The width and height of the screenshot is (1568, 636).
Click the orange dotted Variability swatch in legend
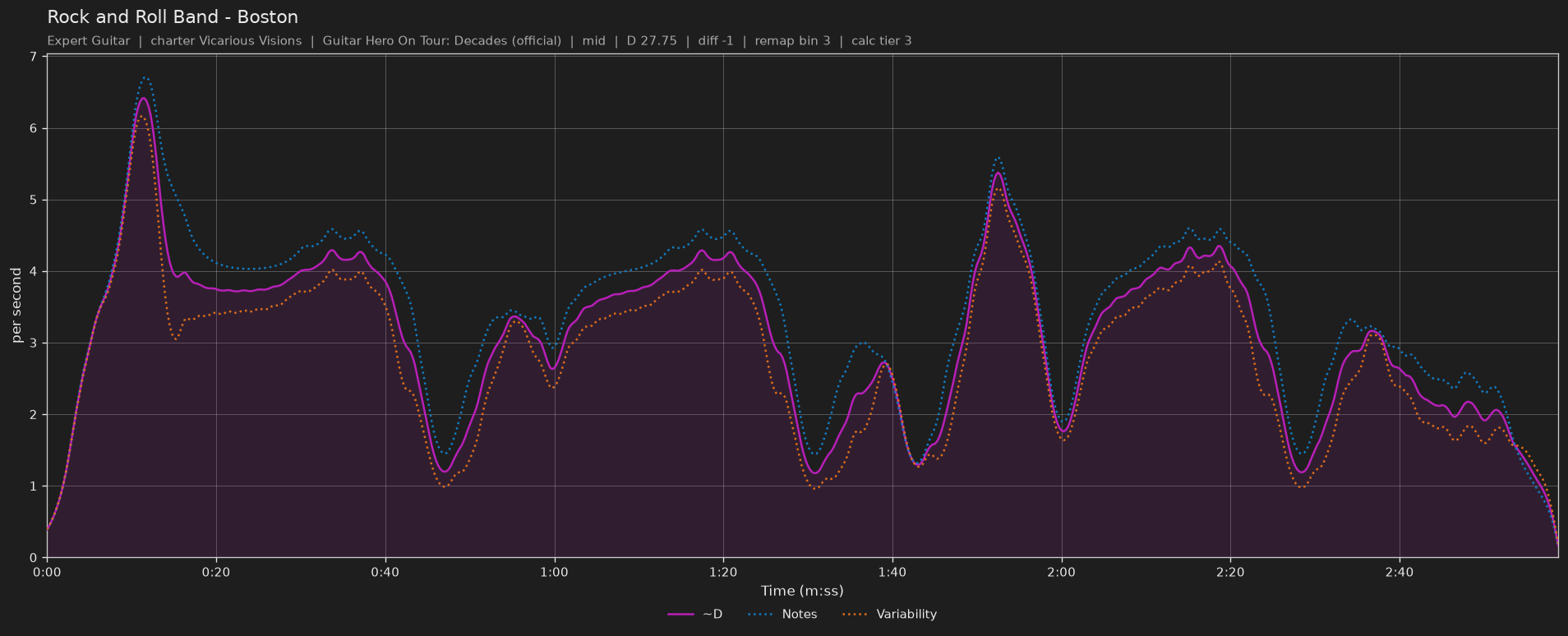[x=856, y=615]
